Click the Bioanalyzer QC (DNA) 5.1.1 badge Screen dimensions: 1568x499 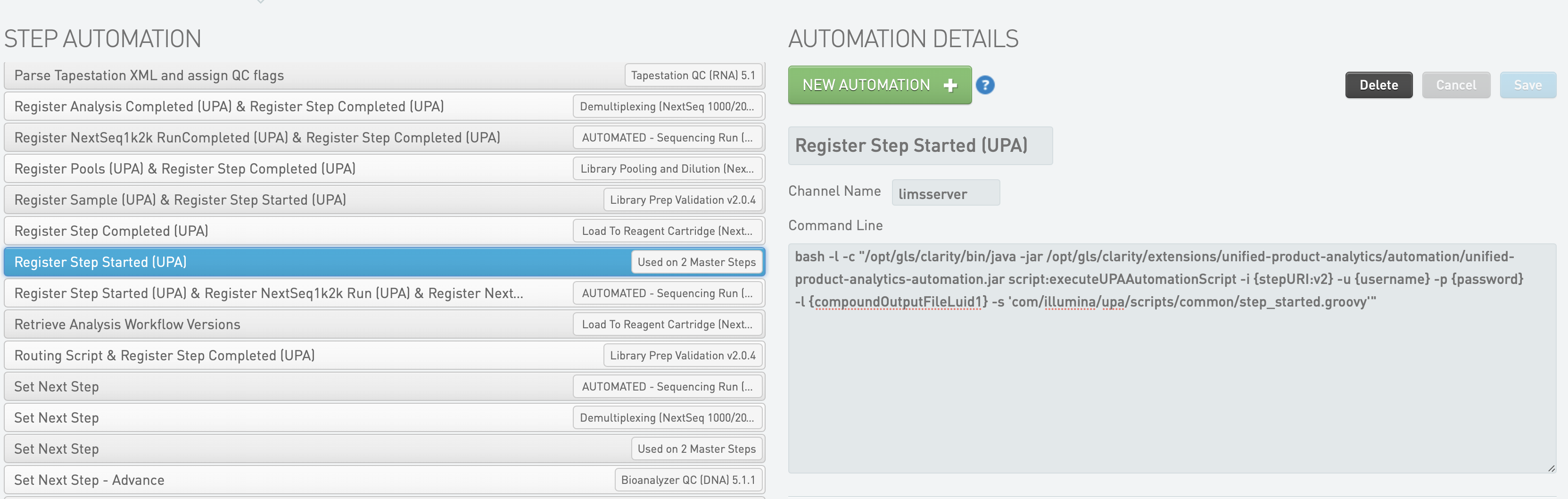click(x=688, y=480)
